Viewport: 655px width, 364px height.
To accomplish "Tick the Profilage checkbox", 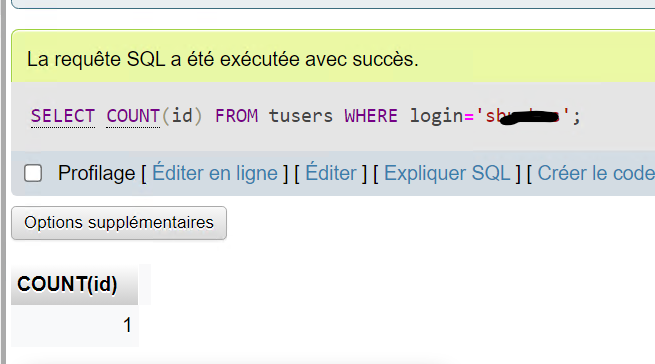I will point(33,173).
